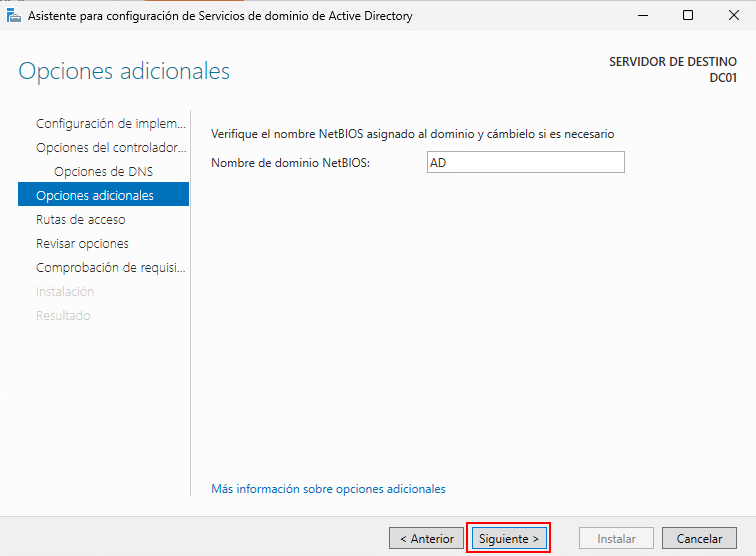Close the wizard with the X button

coord(733,16)
